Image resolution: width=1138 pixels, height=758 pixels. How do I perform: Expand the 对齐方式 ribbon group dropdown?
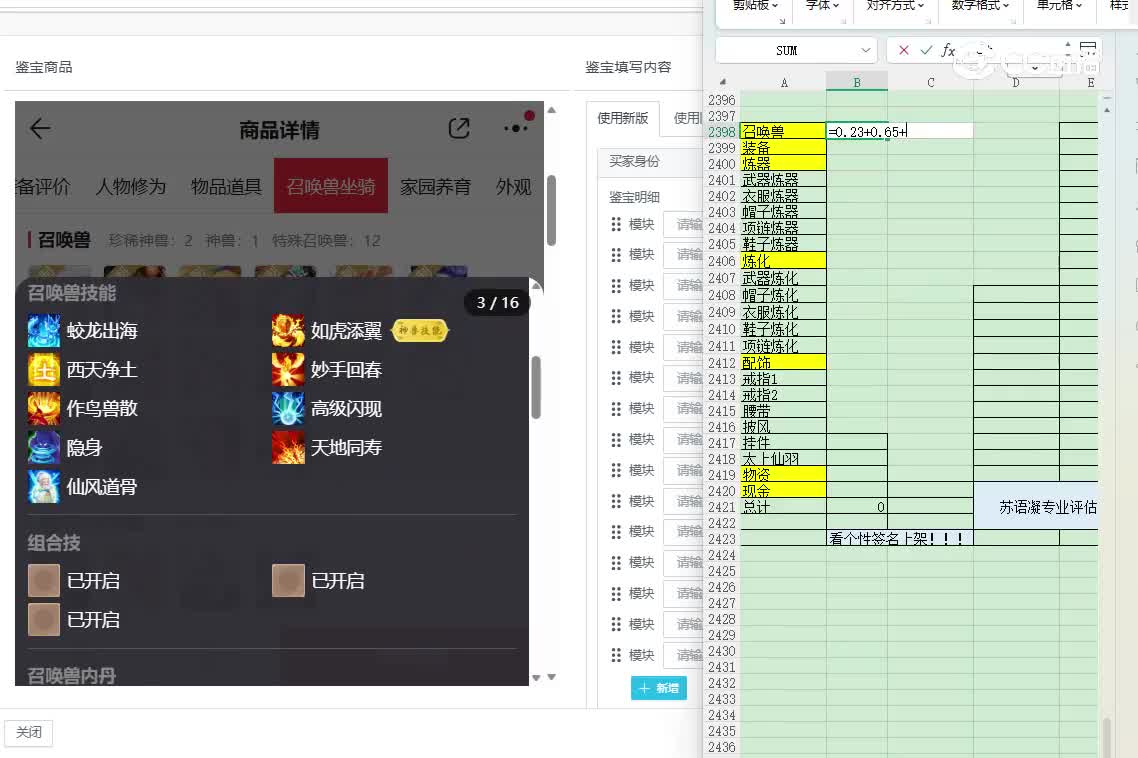[894, 5]
